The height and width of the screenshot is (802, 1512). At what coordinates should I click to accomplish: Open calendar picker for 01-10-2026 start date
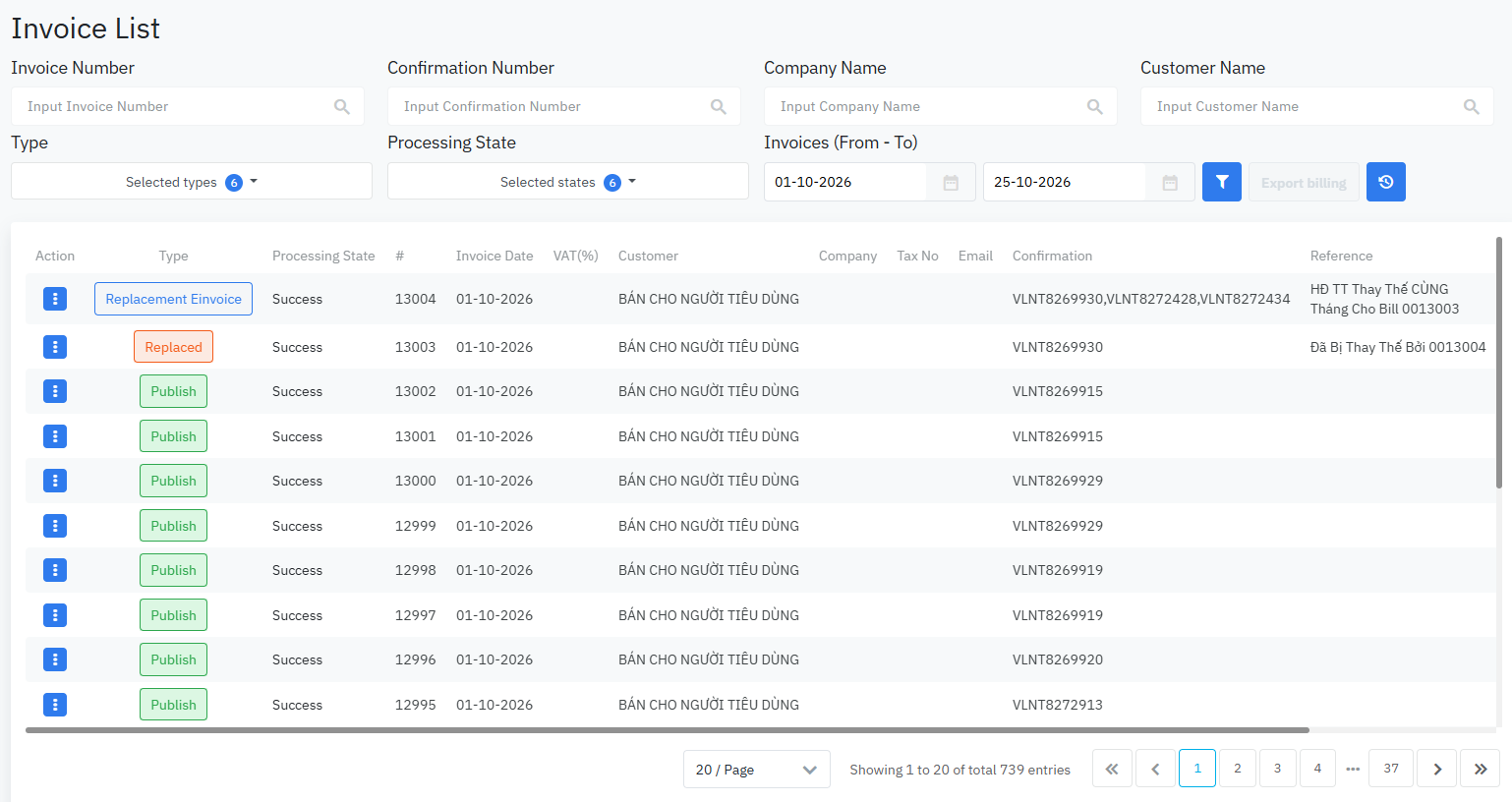951,182
